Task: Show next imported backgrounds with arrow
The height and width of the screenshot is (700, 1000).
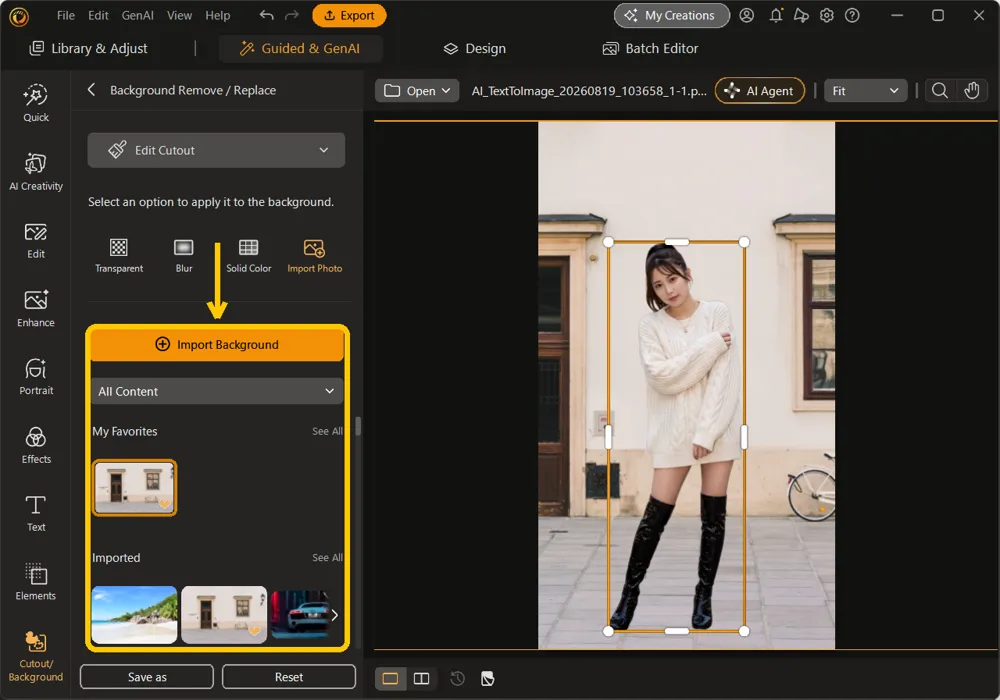Action: (x=334, y=615)
